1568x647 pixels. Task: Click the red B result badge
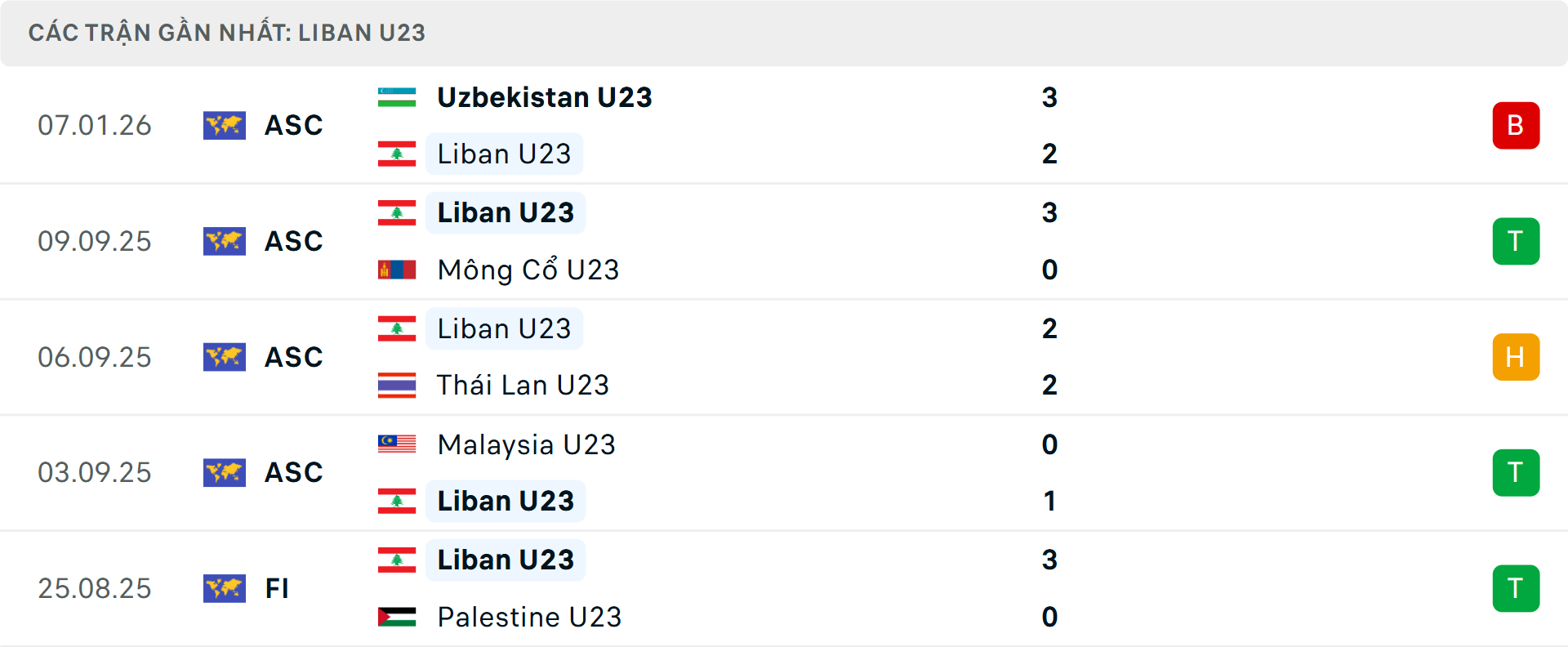pos(1517,125)
